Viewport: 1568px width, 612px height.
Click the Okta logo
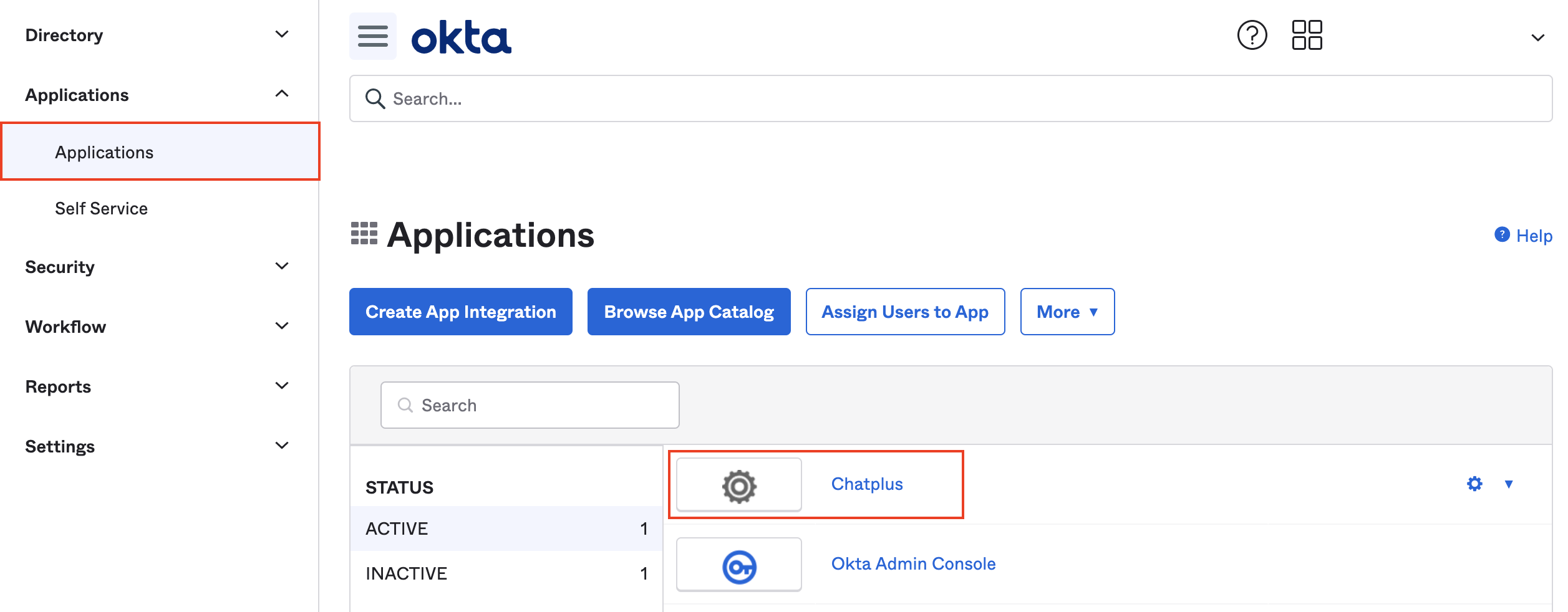461,37
